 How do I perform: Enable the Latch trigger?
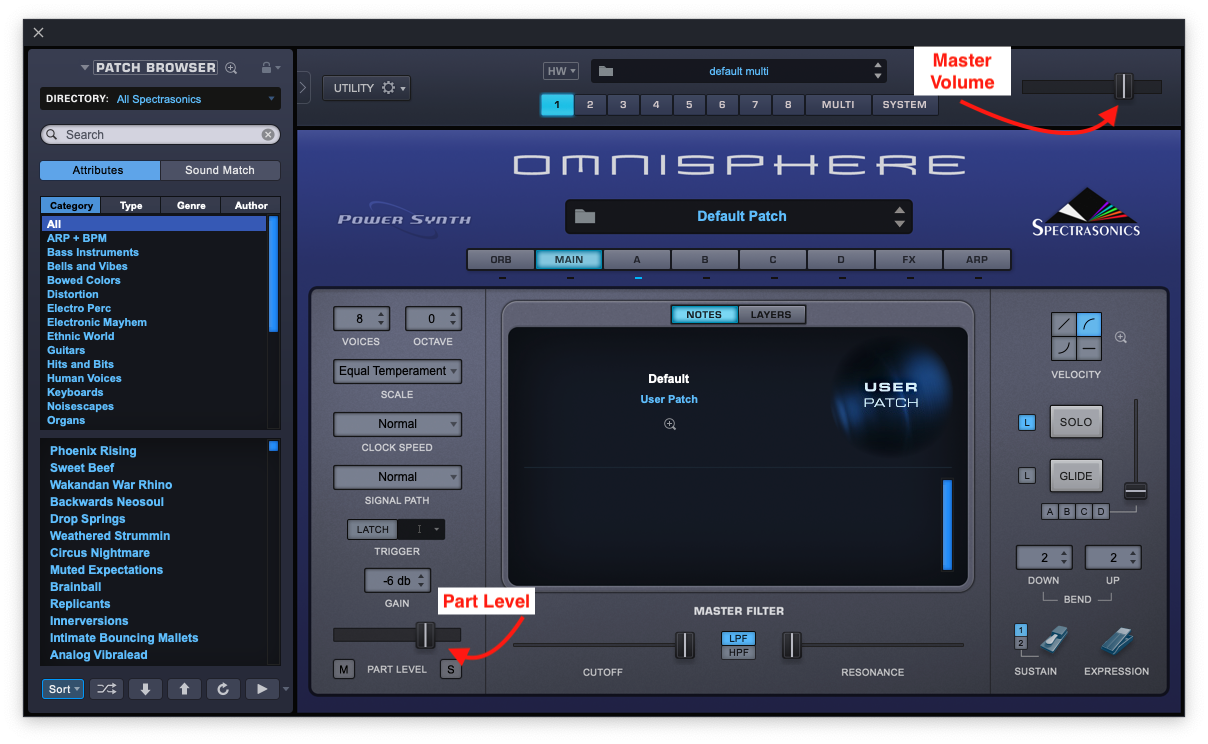pos(373,530)
